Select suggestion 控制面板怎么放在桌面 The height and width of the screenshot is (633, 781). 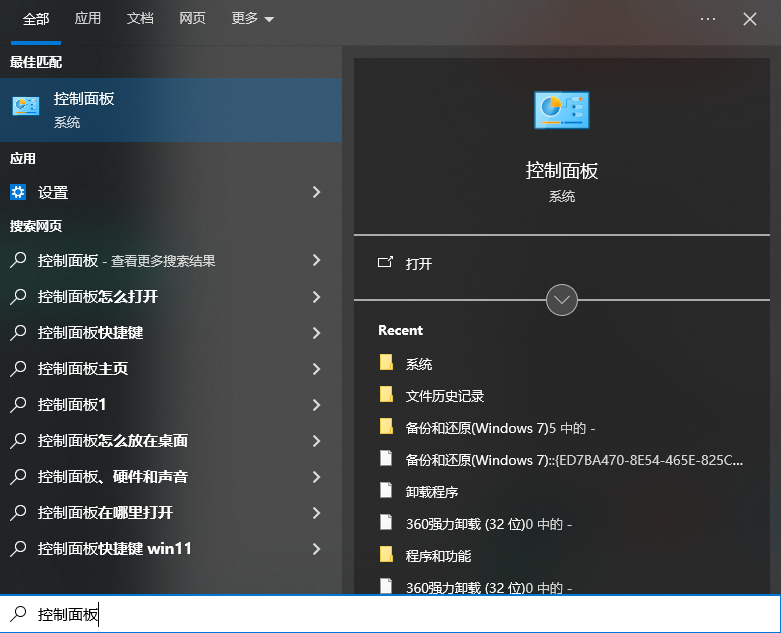171,441
